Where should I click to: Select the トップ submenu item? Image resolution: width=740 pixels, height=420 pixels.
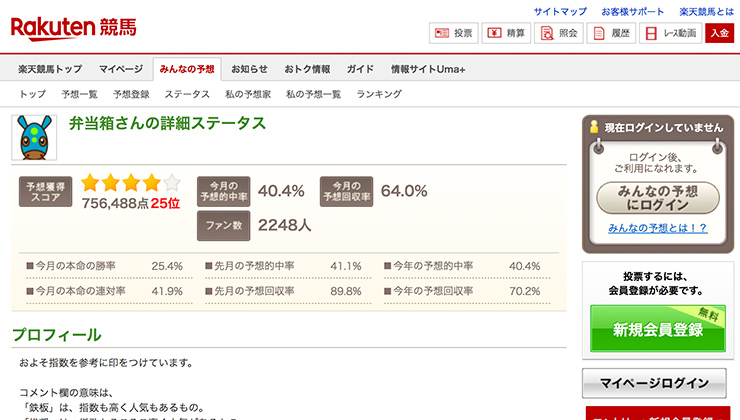pos(33,94)
